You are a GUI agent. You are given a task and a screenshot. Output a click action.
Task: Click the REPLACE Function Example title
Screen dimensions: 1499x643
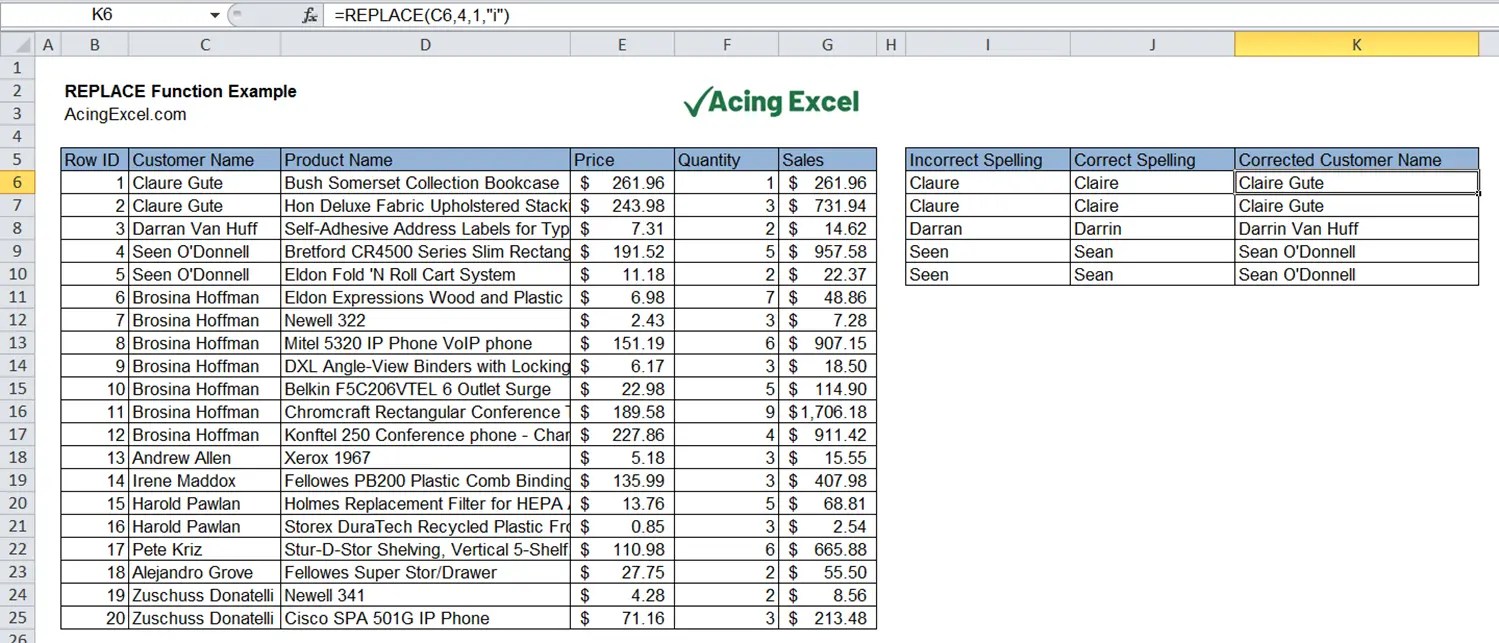(180, 91)
